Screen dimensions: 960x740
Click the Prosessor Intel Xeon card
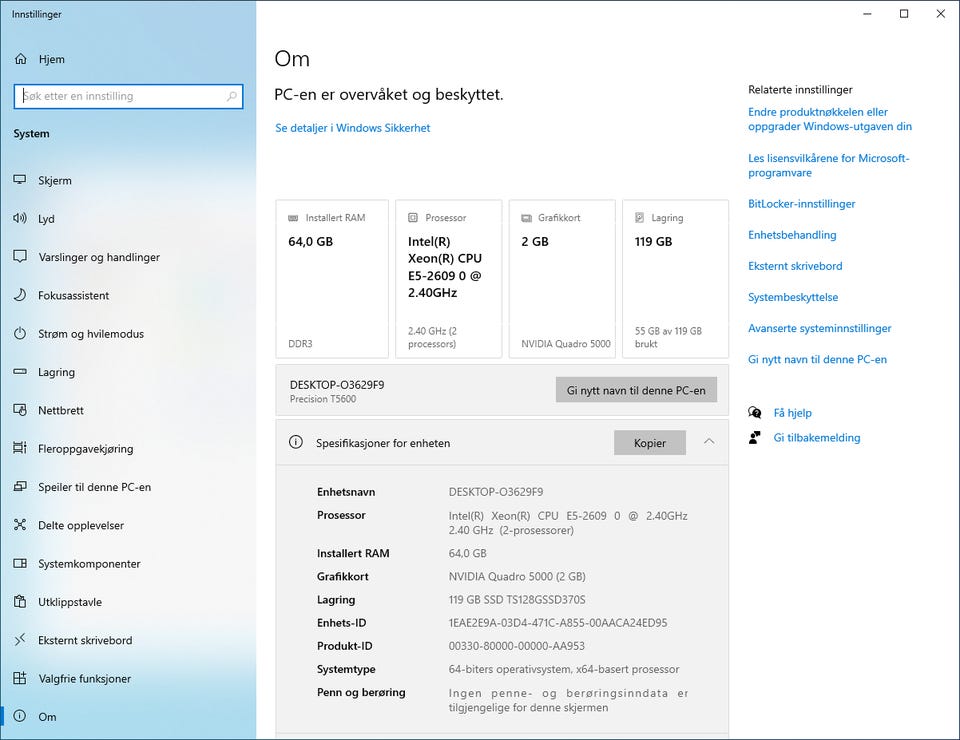(449, 278)
